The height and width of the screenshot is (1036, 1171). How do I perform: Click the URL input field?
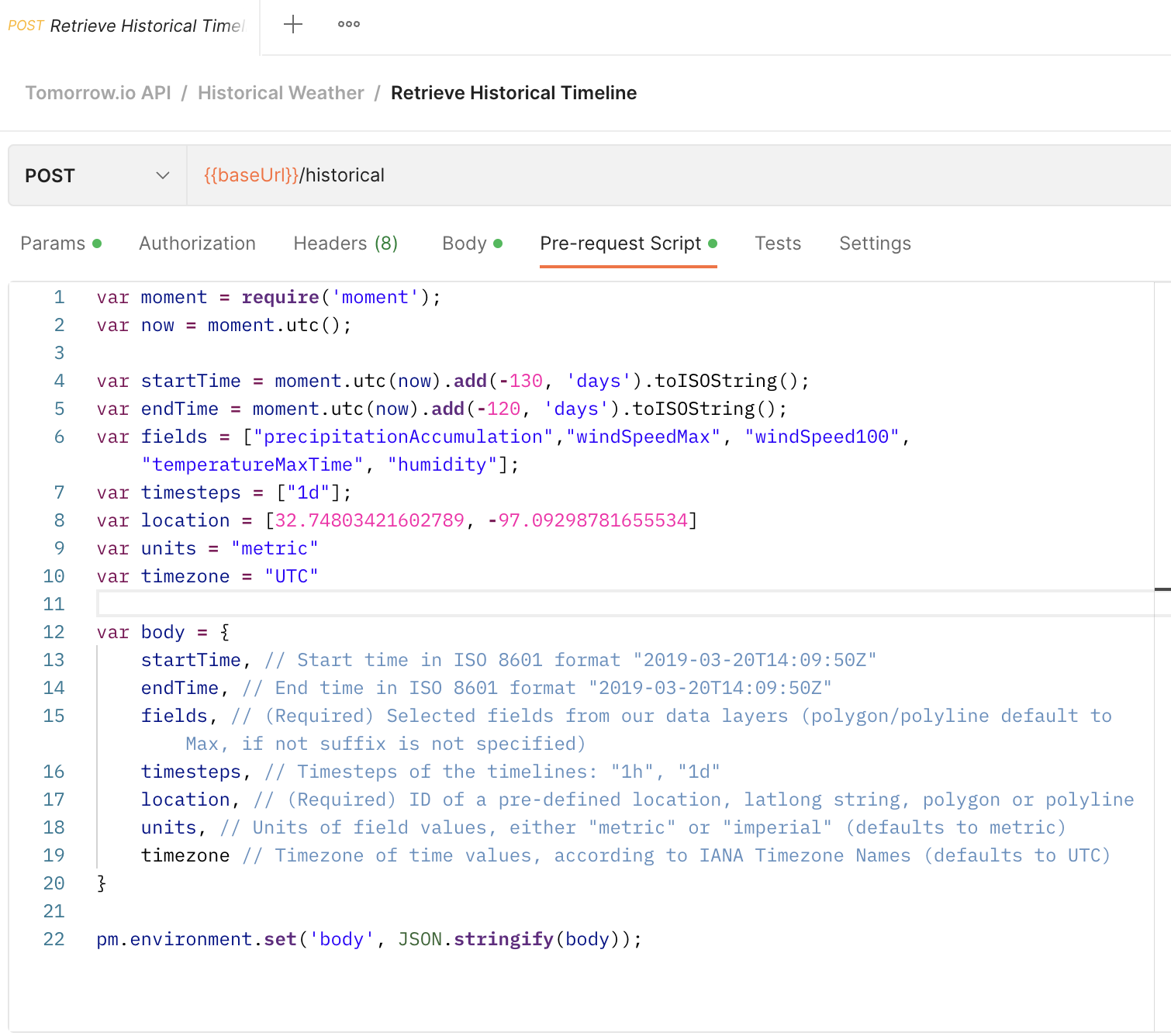[x=543, y=175]
